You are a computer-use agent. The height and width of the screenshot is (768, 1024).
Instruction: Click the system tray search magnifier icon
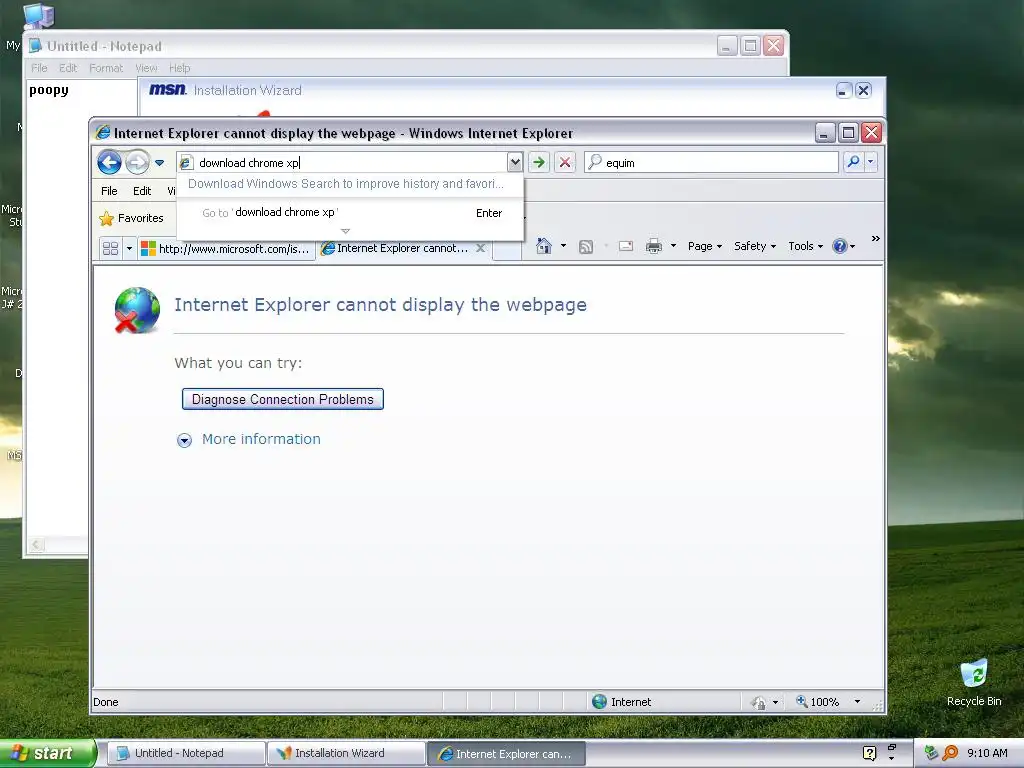(950, 753)
